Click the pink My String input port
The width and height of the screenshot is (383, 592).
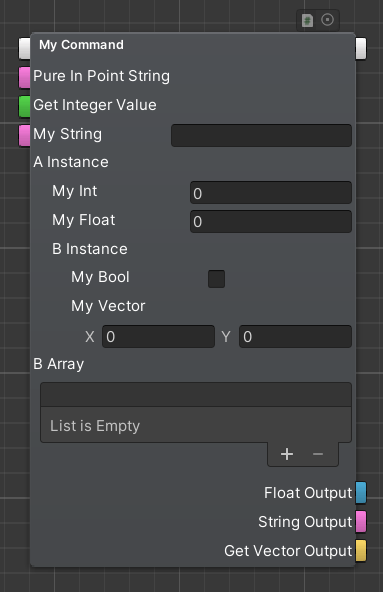click(x=25, y=135)
